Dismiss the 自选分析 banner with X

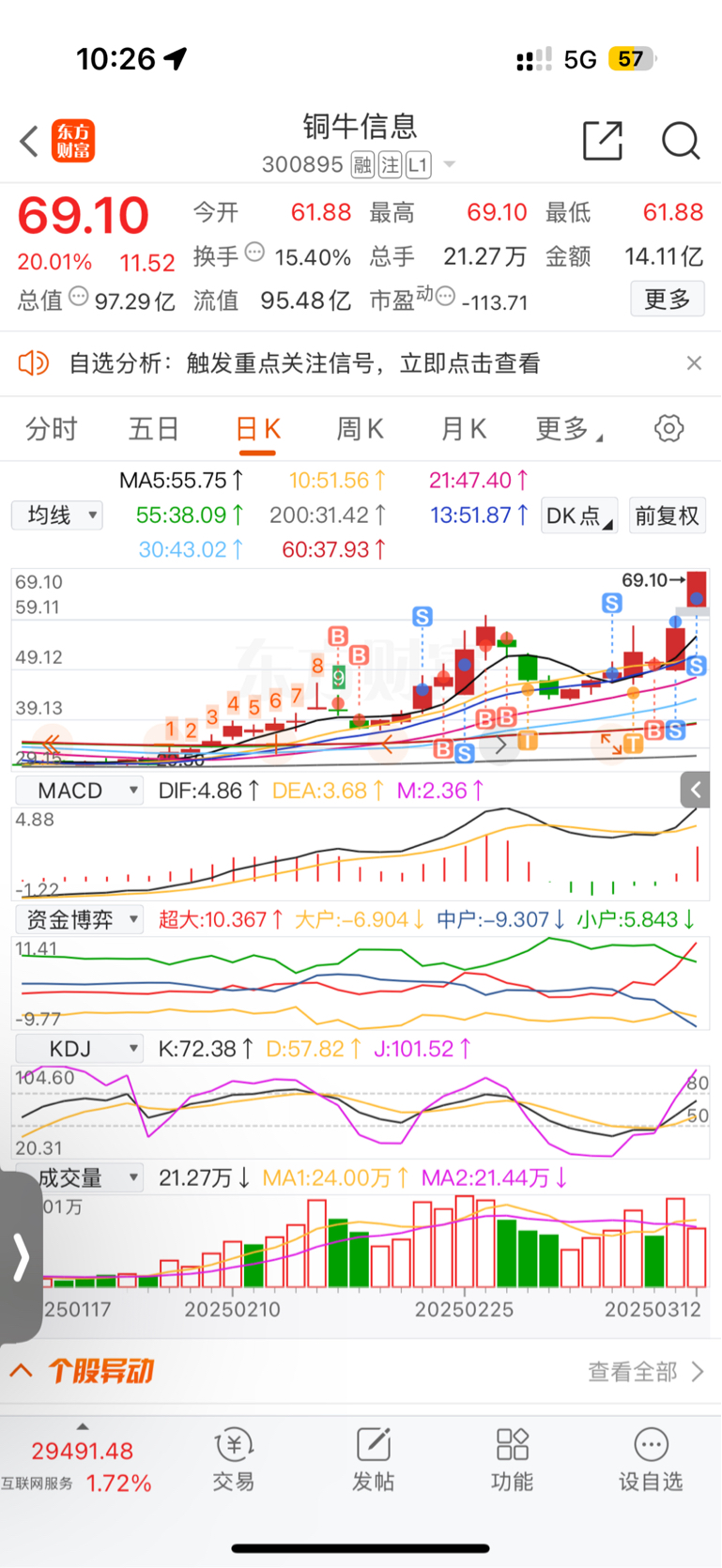(694, 363)
